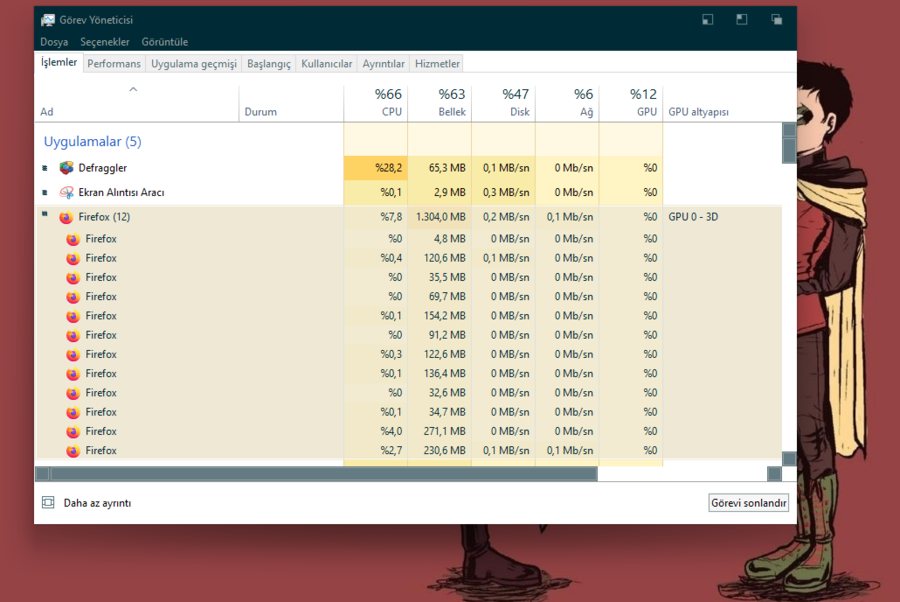
Task: Switch to the Performans tab
Action: tap(113, 64)
